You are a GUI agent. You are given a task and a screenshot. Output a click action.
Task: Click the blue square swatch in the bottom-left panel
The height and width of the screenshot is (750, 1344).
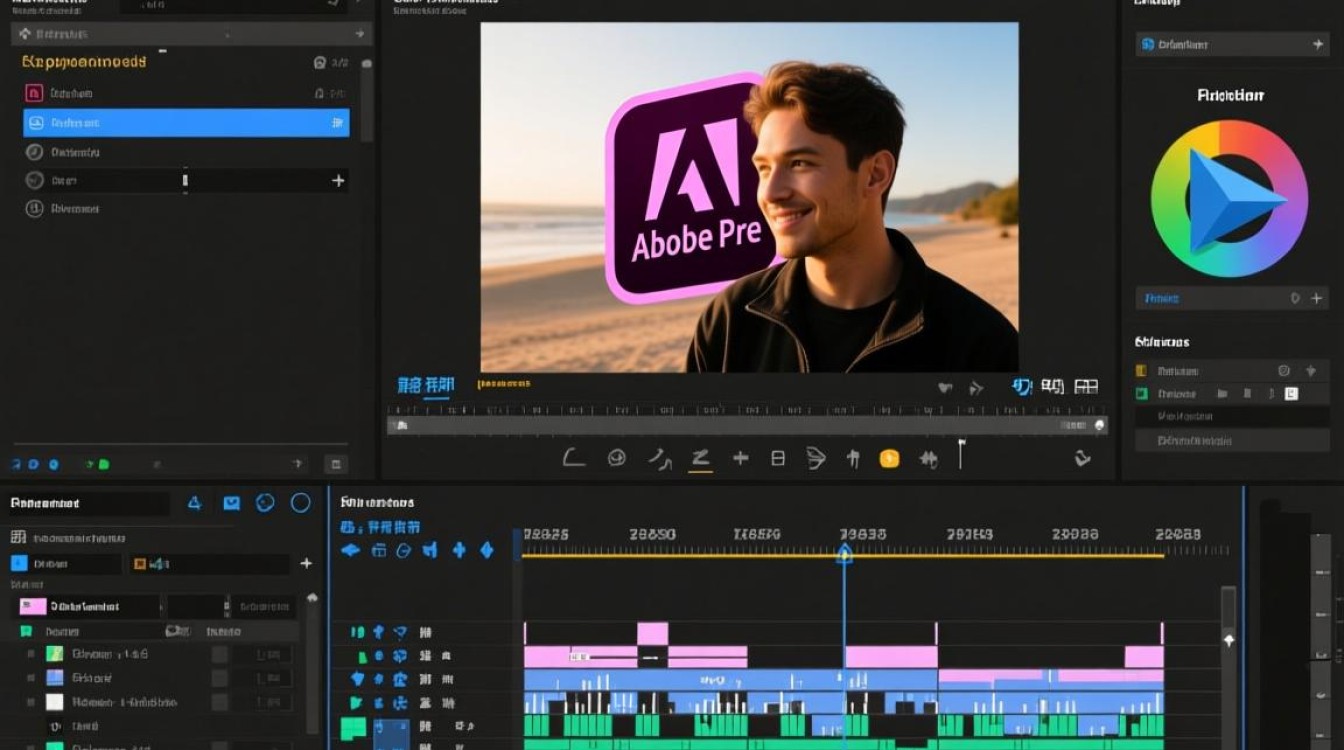pyautogui.click(x=18, y=564)
